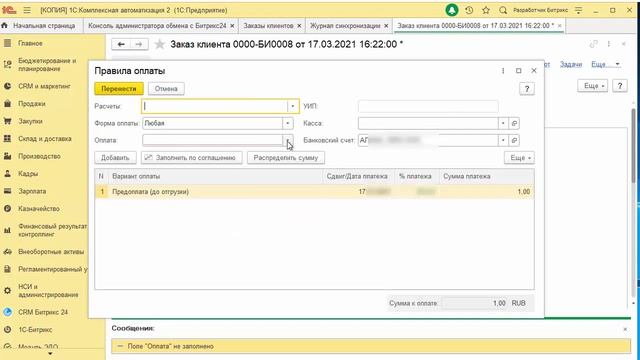Go to Начальная страница home tab

tap(39, 26)
